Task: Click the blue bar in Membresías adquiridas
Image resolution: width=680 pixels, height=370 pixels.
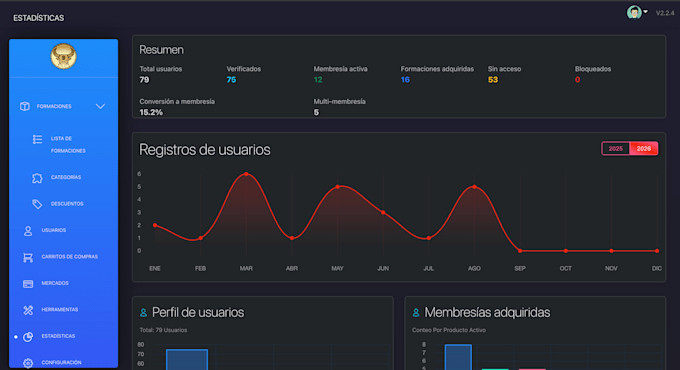Action: point(458,357)
